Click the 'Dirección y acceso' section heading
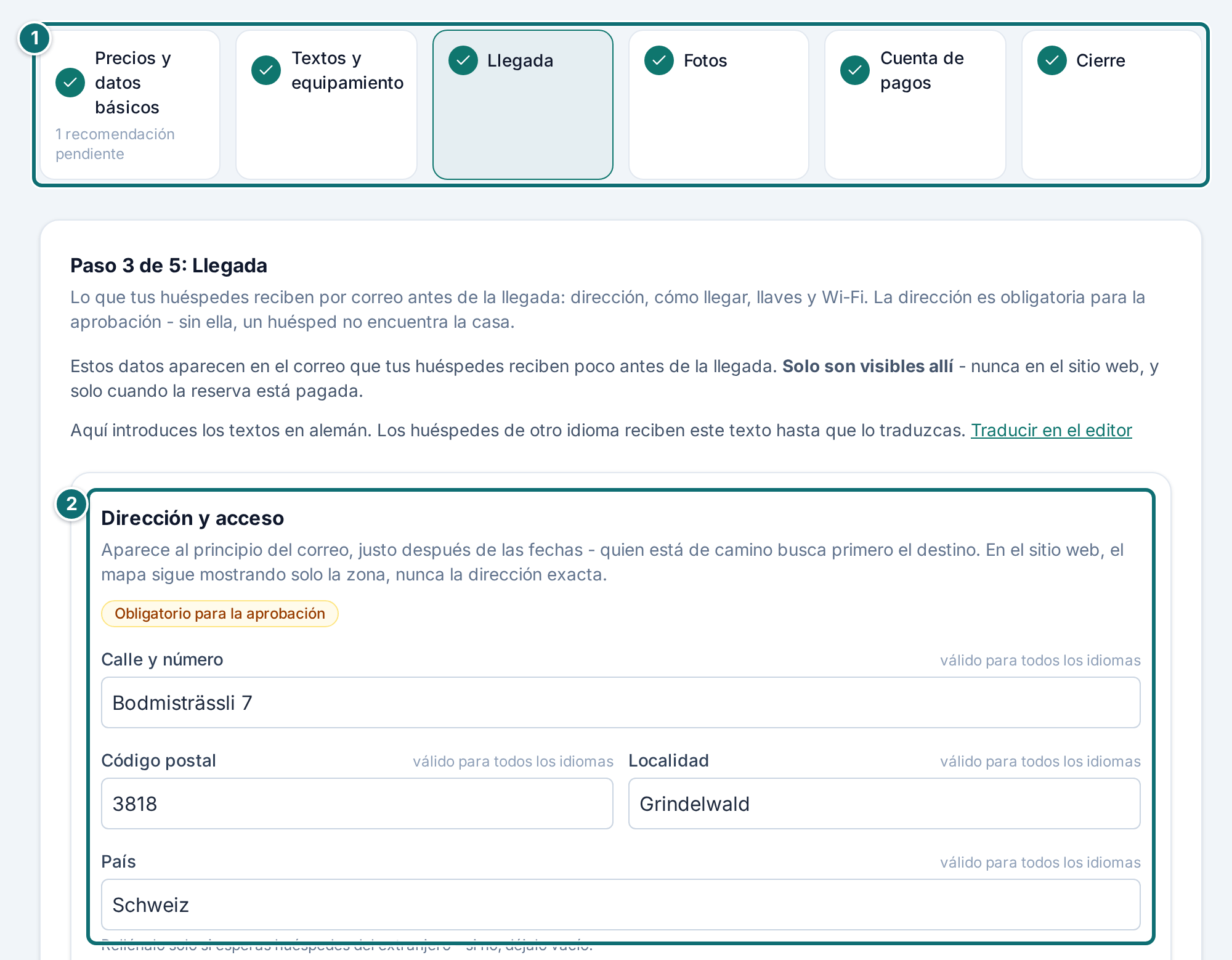 [193, 518]
